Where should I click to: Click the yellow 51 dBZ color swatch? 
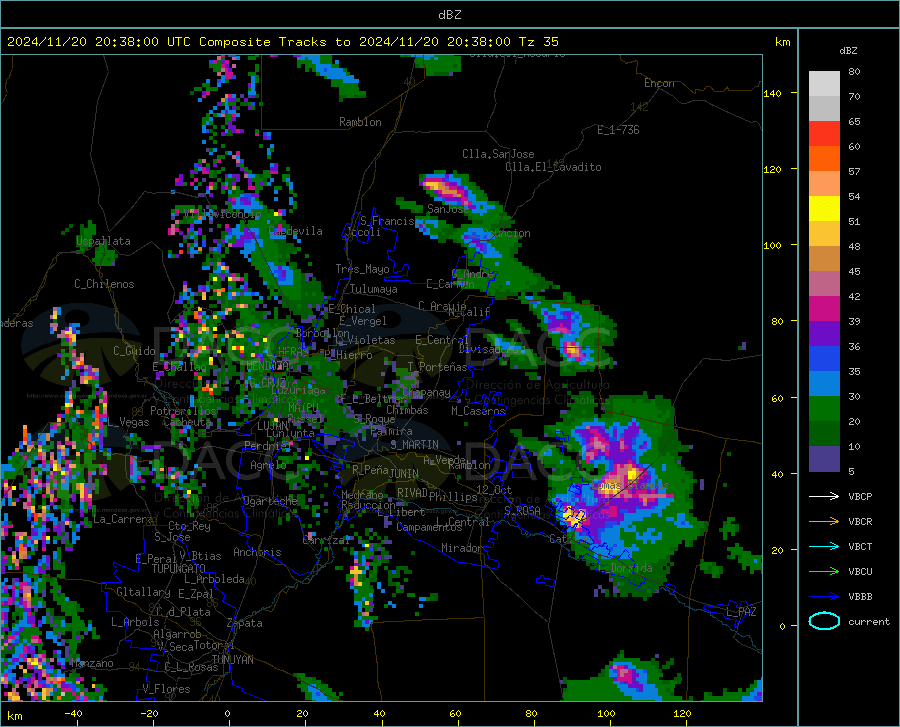pyautogui.click(x=824, y=209)
